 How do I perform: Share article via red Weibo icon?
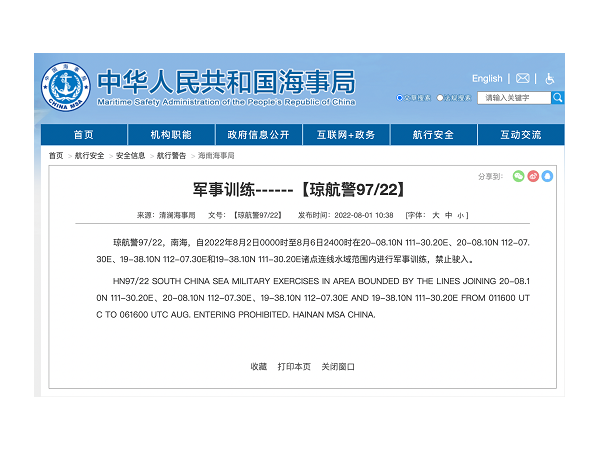[x=533, y=176]
